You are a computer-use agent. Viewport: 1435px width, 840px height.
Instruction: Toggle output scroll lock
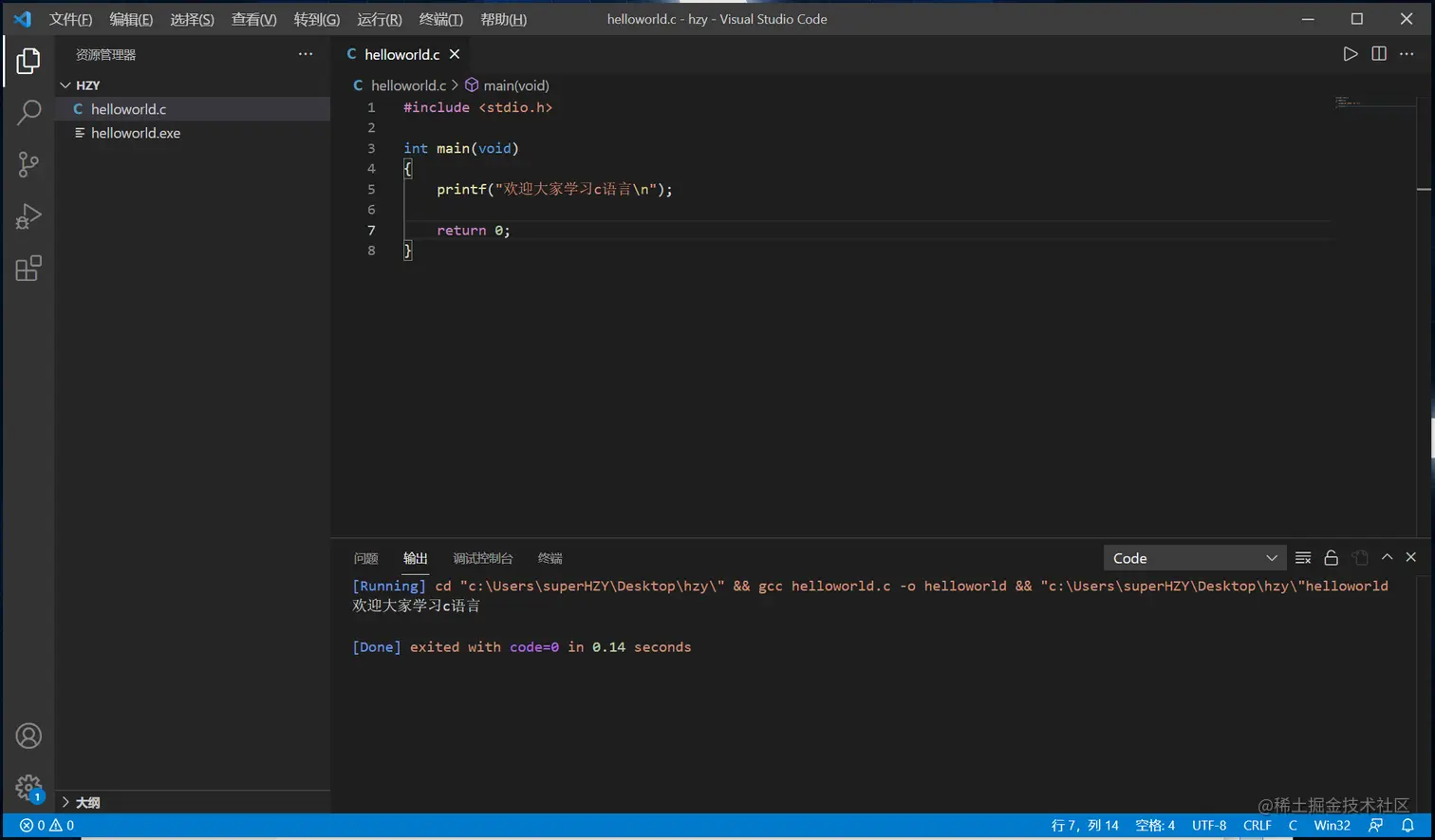[1331, 558]
